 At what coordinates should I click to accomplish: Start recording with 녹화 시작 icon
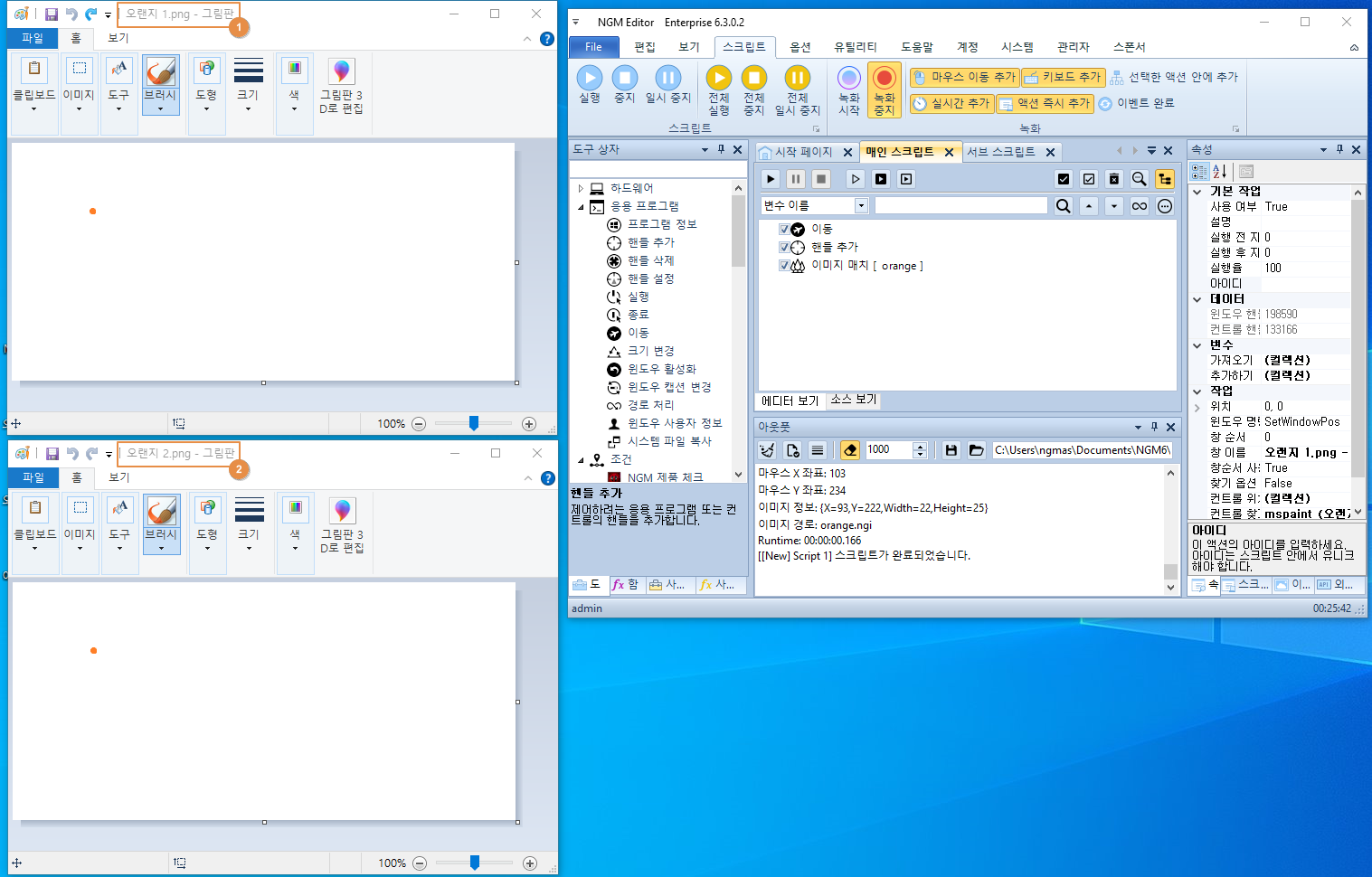(x=848, y=78)
